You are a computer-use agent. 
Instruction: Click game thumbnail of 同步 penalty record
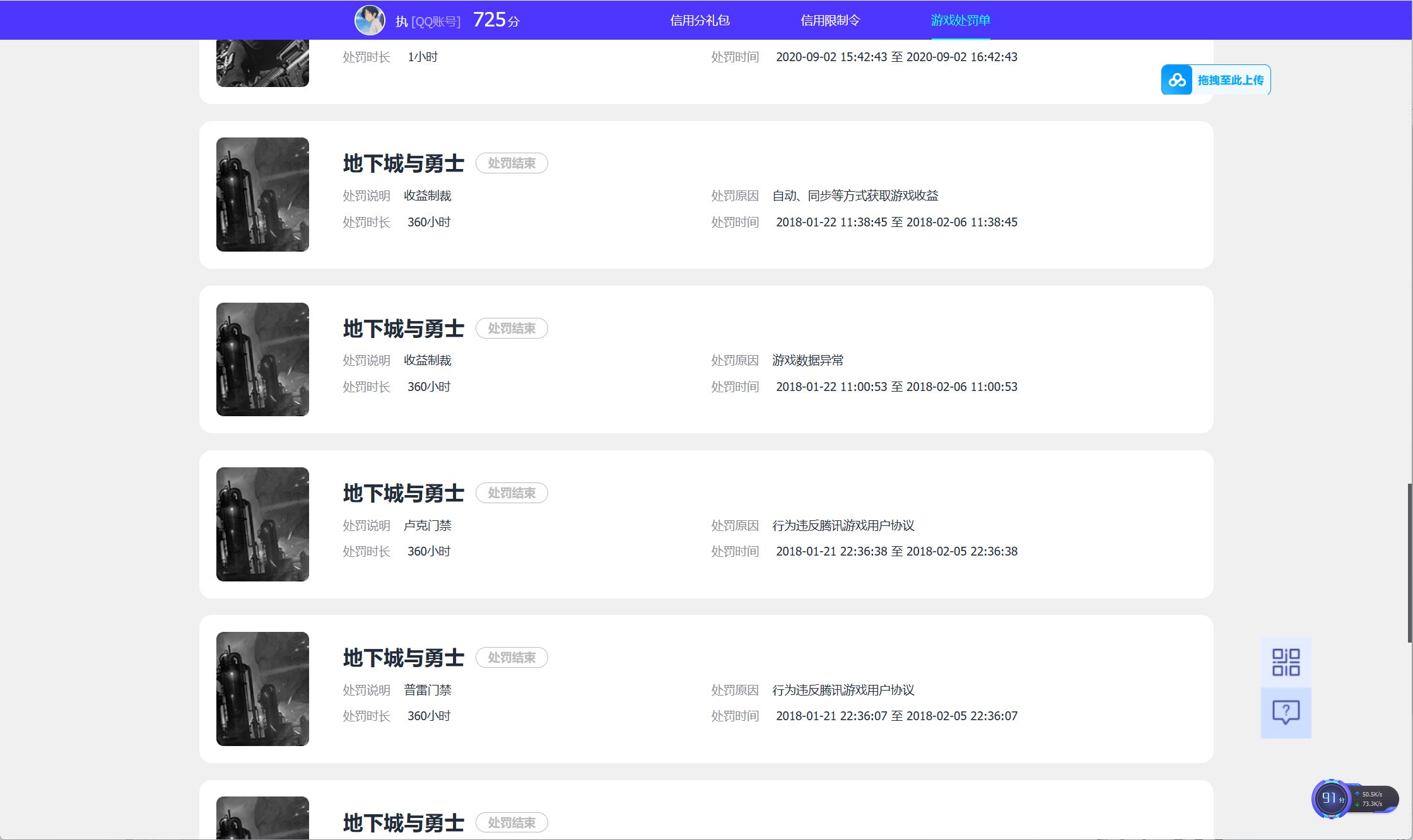click(262, 194)
